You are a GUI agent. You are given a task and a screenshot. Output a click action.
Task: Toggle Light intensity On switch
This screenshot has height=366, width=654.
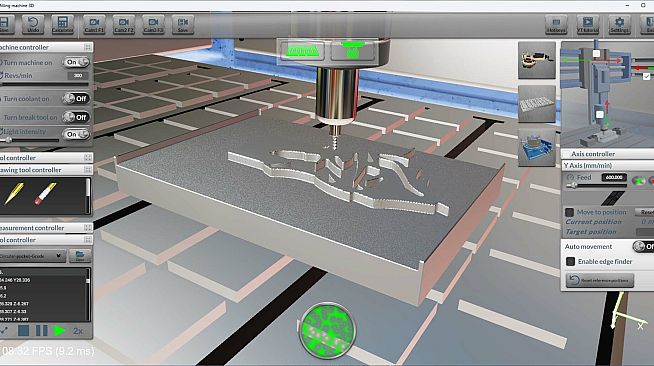point(76,134)
